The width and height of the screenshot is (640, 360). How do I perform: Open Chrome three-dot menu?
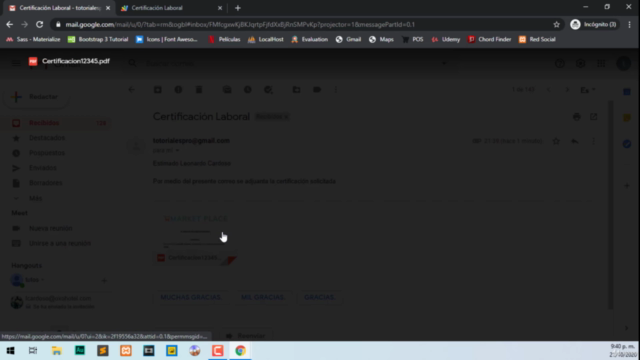629,24
